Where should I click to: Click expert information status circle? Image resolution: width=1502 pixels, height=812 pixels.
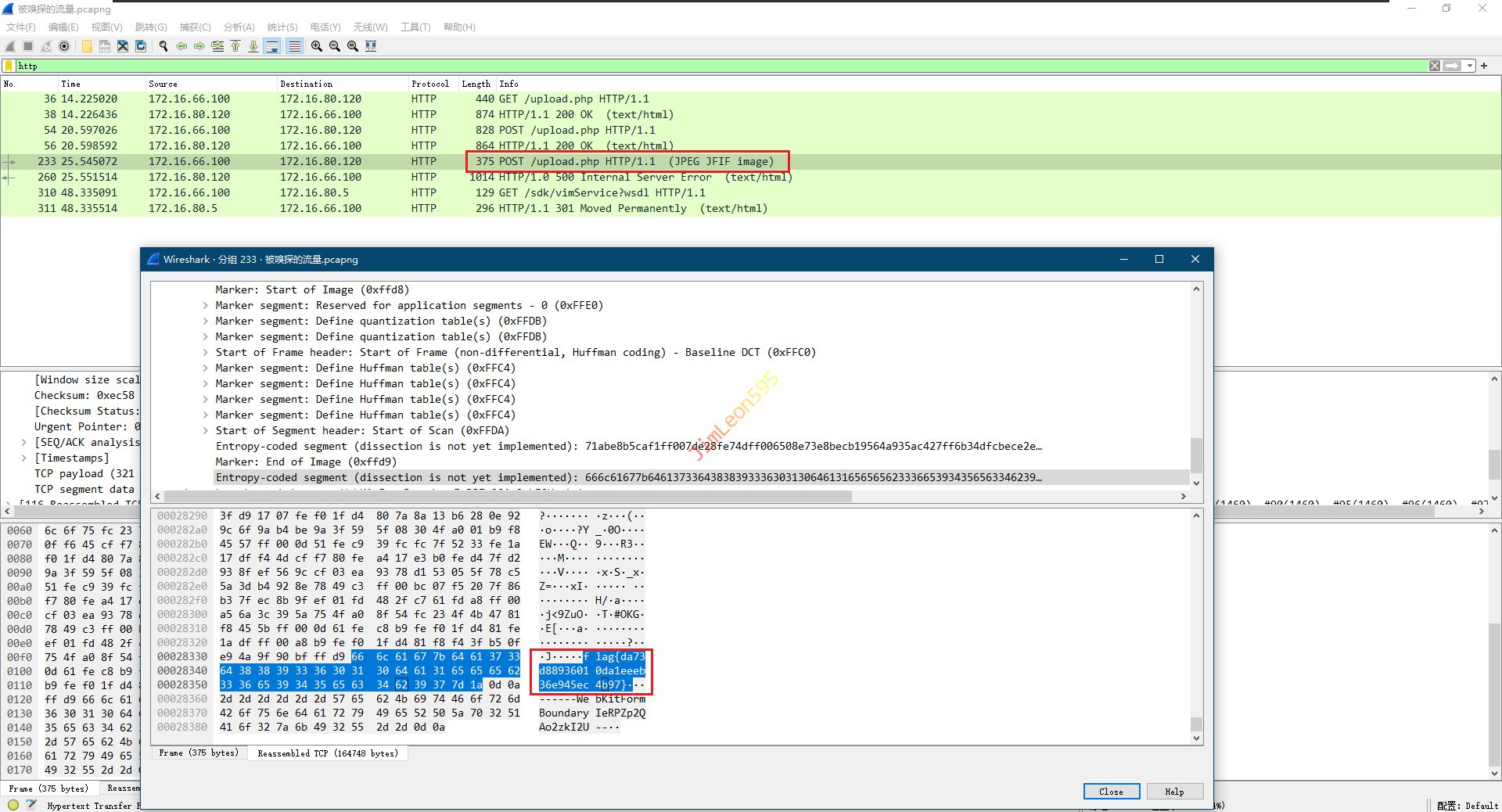click(13, 805)
